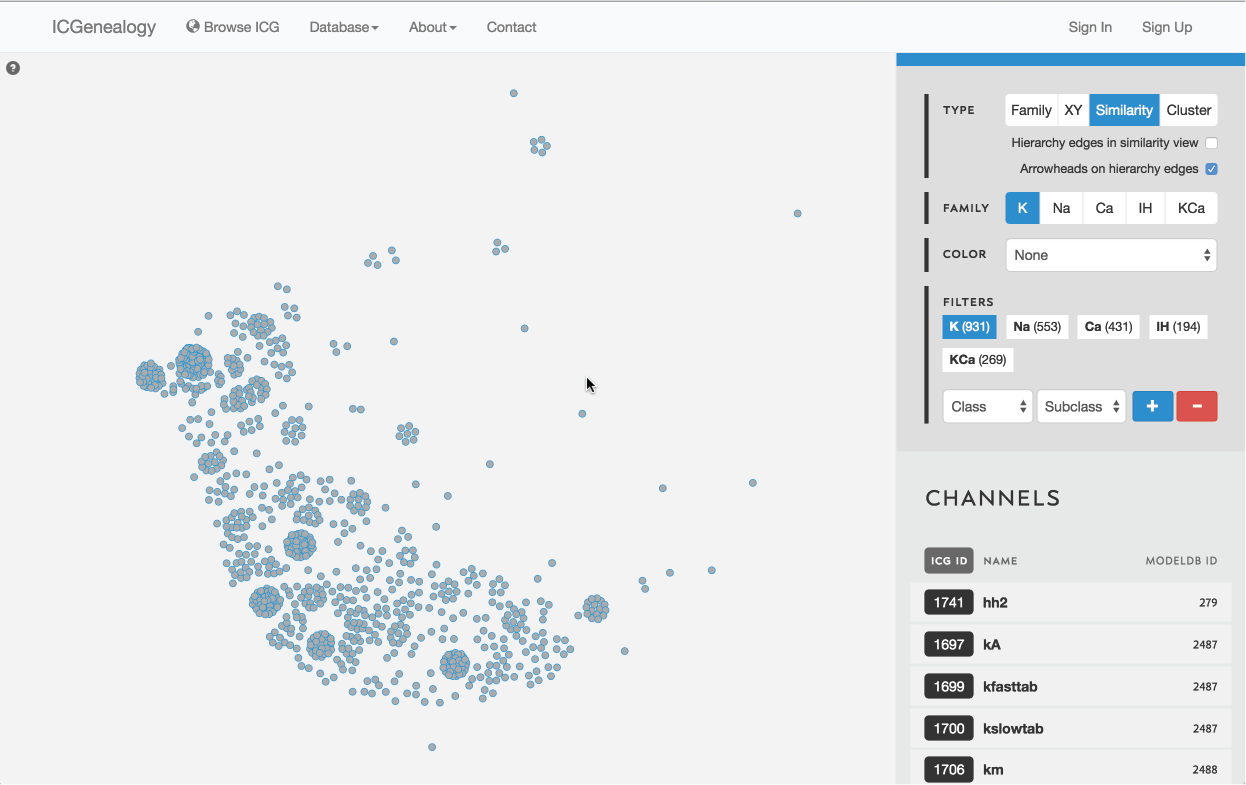
Task: Switch the view type to Cluster
Action: coord(1189,110)
